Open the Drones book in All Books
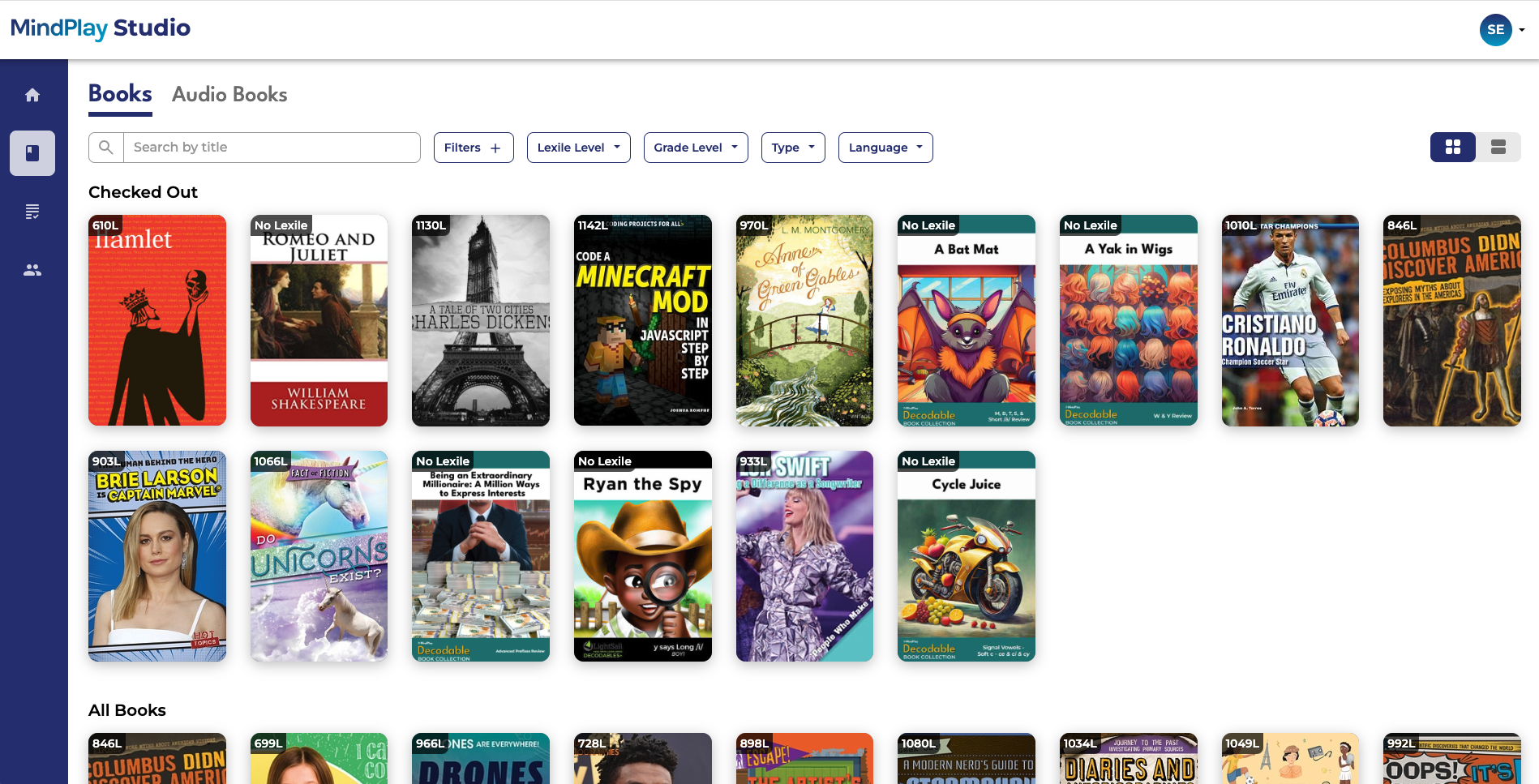 [x=481, y=759]
